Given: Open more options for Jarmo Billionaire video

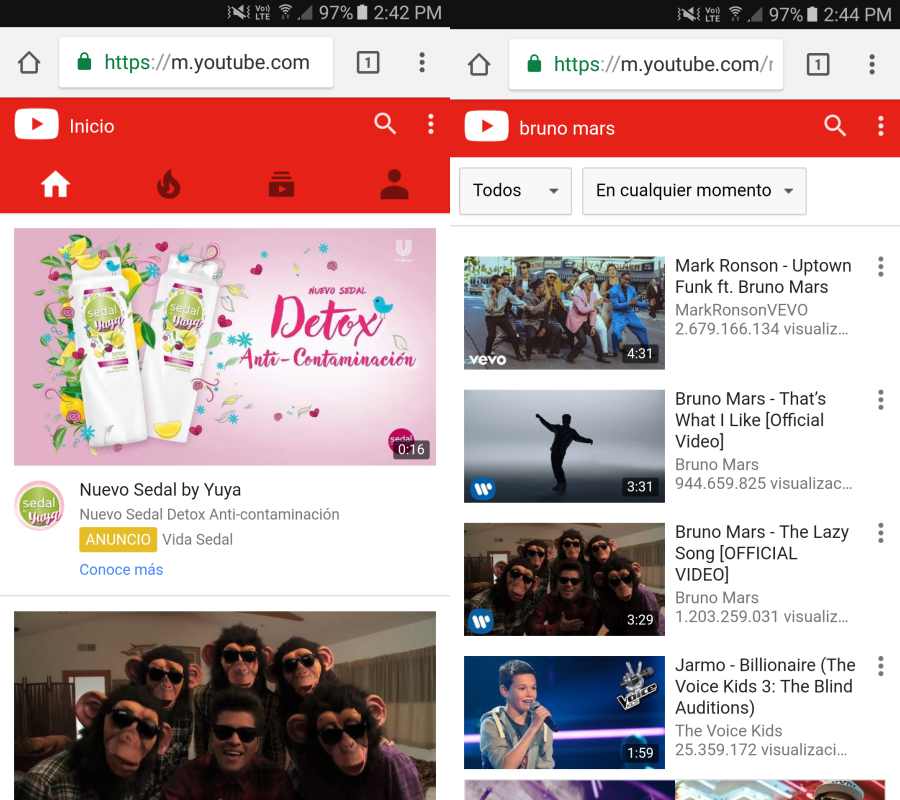Looking at the screenshot, I should [x=880, y=666].
